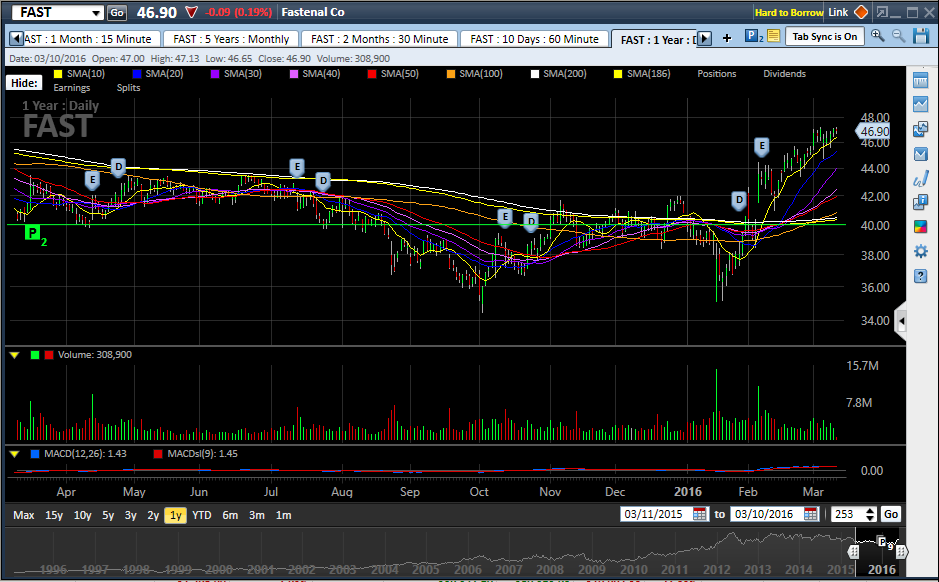Select the 5y time range
Screen dimensions: 939x582
pyautogui.click(x=108, y=515)
